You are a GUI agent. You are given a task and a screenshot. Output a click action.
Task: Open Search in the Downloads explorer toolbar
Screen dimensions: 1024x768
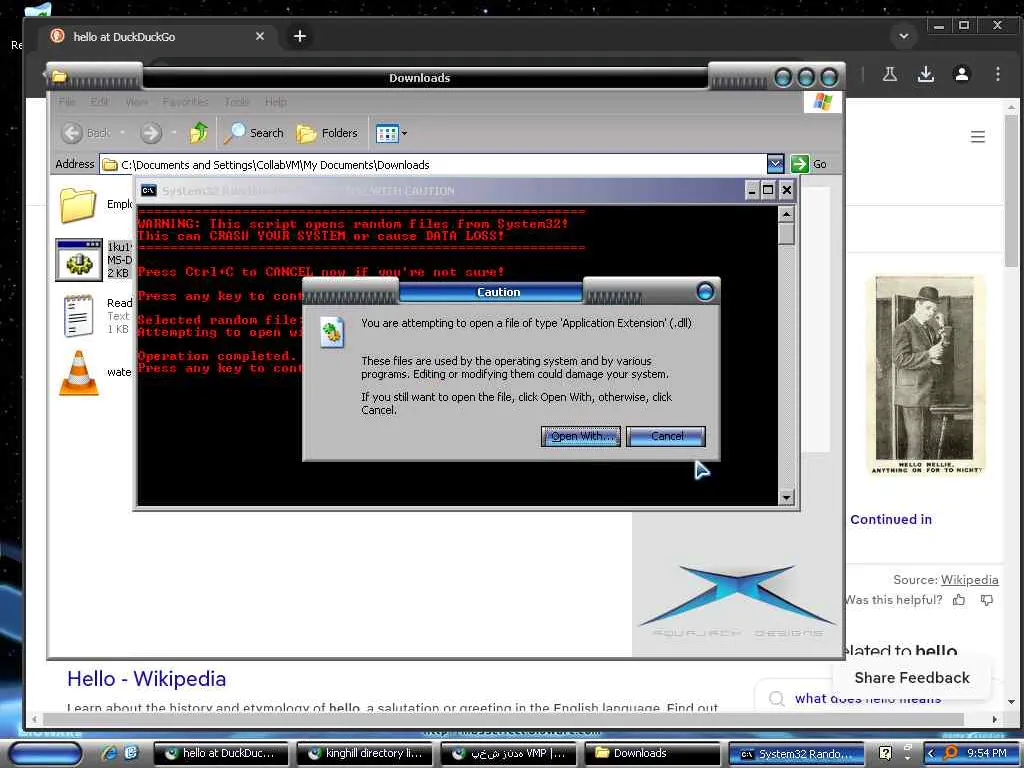point(254,133)
